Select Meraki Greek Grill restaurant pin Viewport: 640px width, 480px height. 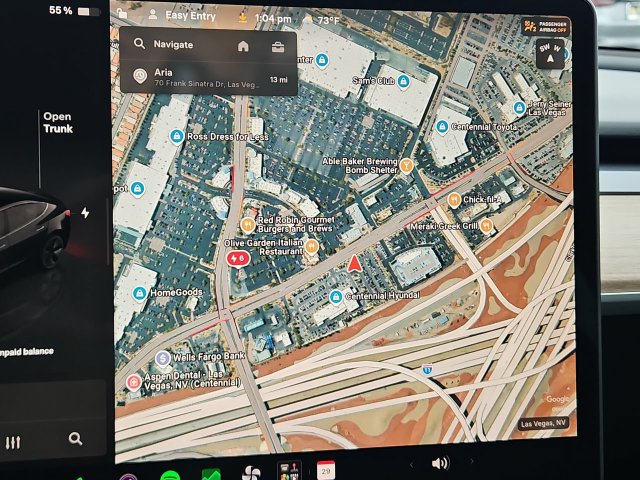486,226
